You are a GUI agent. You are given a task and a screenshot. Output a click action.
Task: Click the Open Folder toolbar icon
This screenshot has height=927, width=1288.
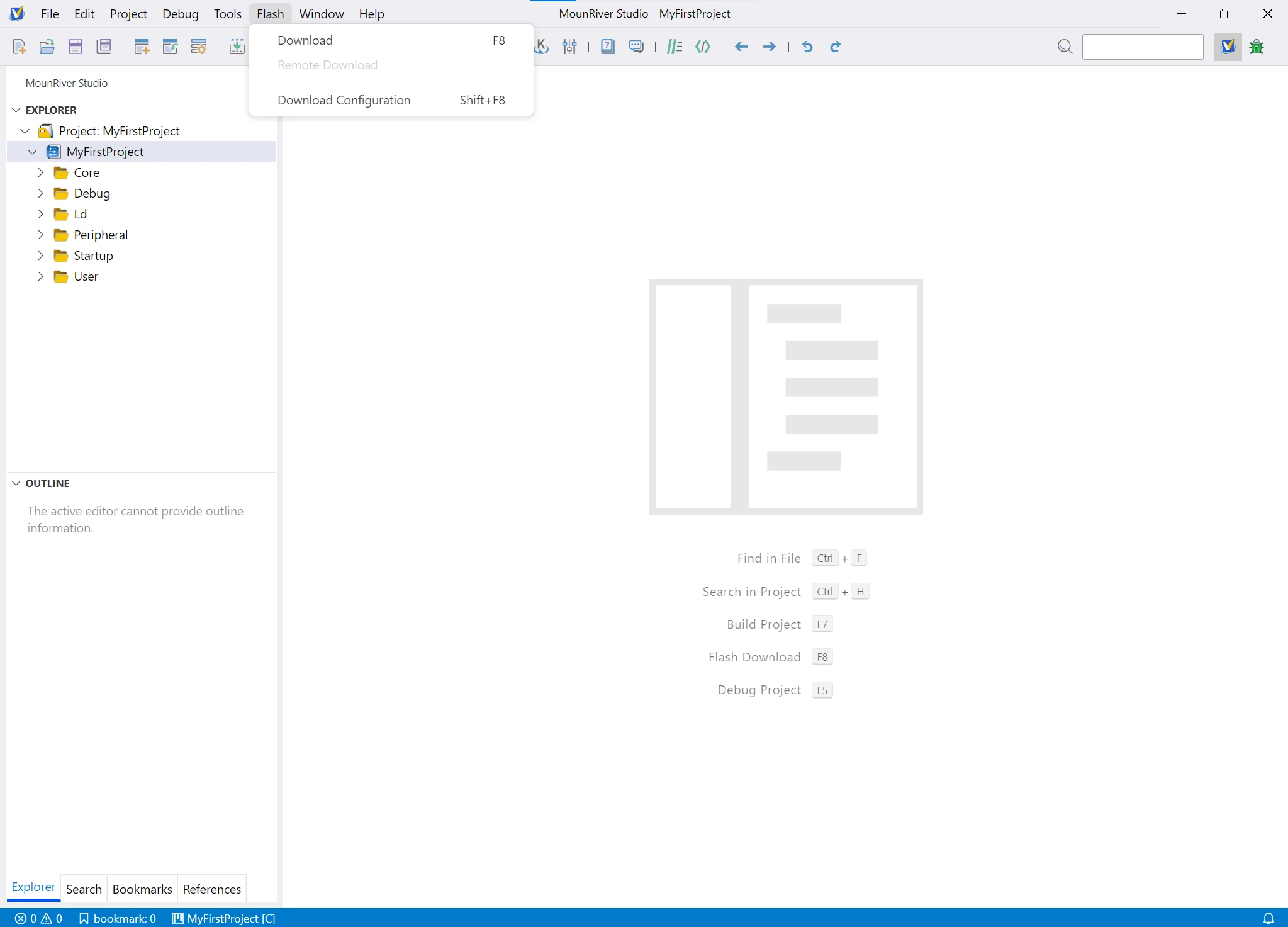(x=47, y=47)
